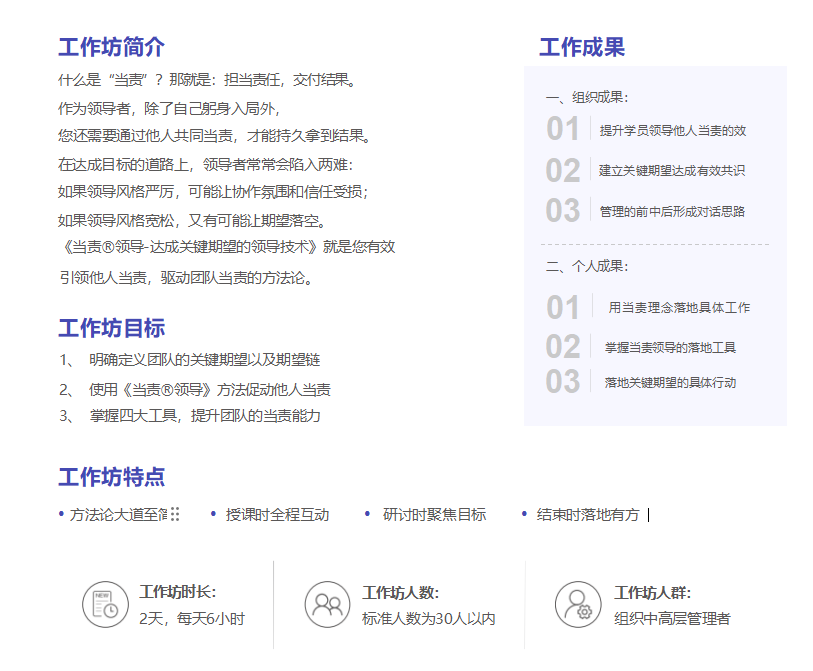
Task: Click the 01 number next to 用当责理念落地具体工作
Action: [x=563, y=307]
